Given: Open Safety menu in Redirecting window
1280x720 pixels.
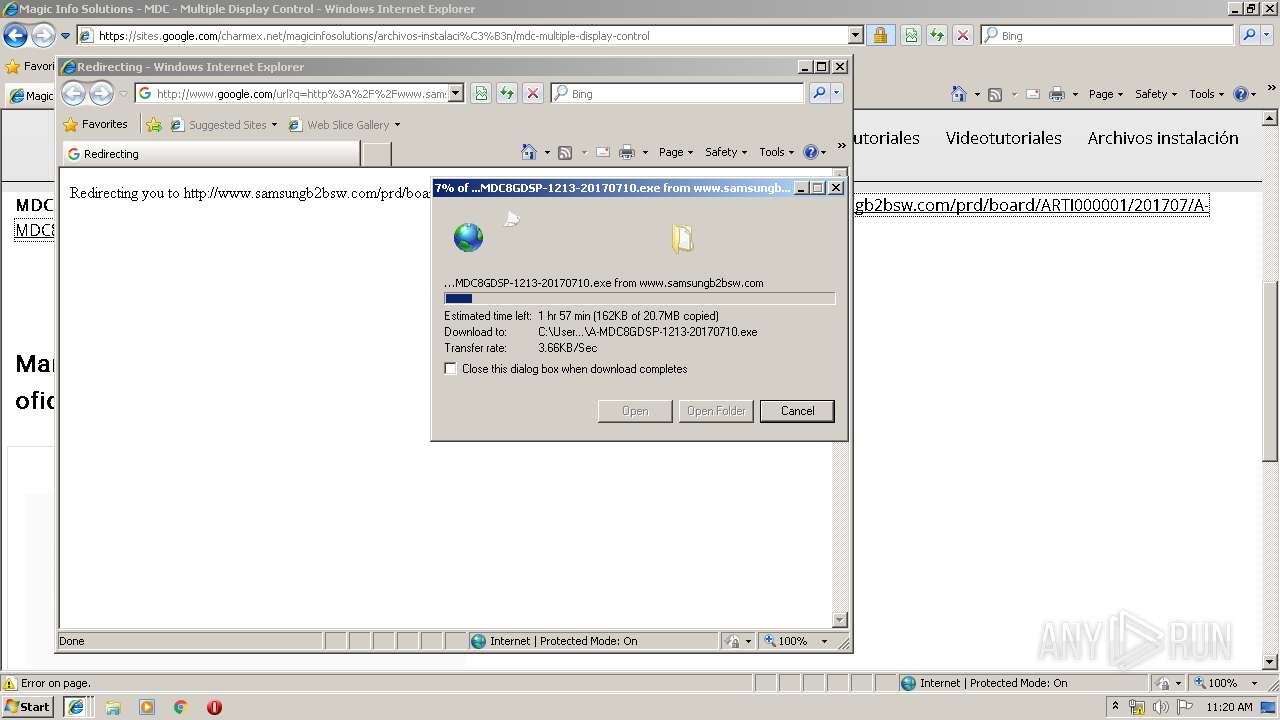Looking at the screenshot, I should 726,152.
